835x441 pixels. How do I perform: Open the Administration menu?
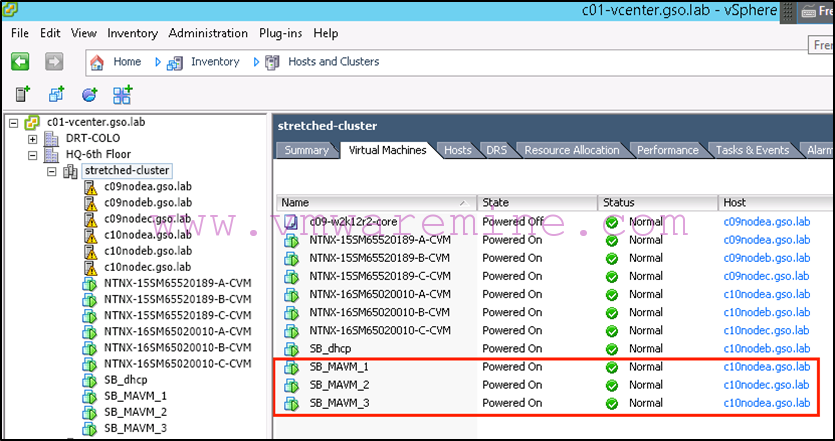[x=208, y=33]
